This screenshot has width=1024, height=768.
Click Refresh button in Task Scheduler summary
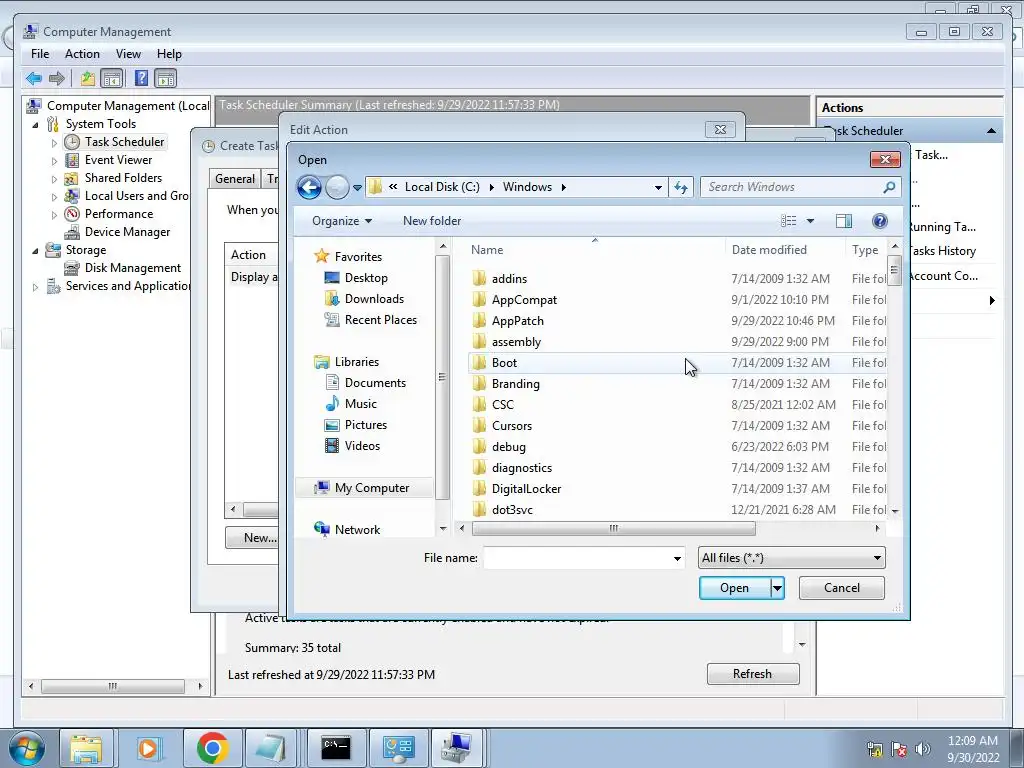[753, 674]
